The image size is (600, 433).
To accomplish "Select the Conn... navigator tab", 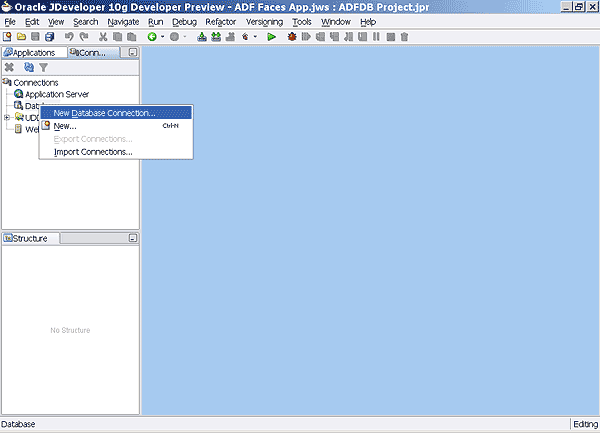I will [x=94, y=52].
